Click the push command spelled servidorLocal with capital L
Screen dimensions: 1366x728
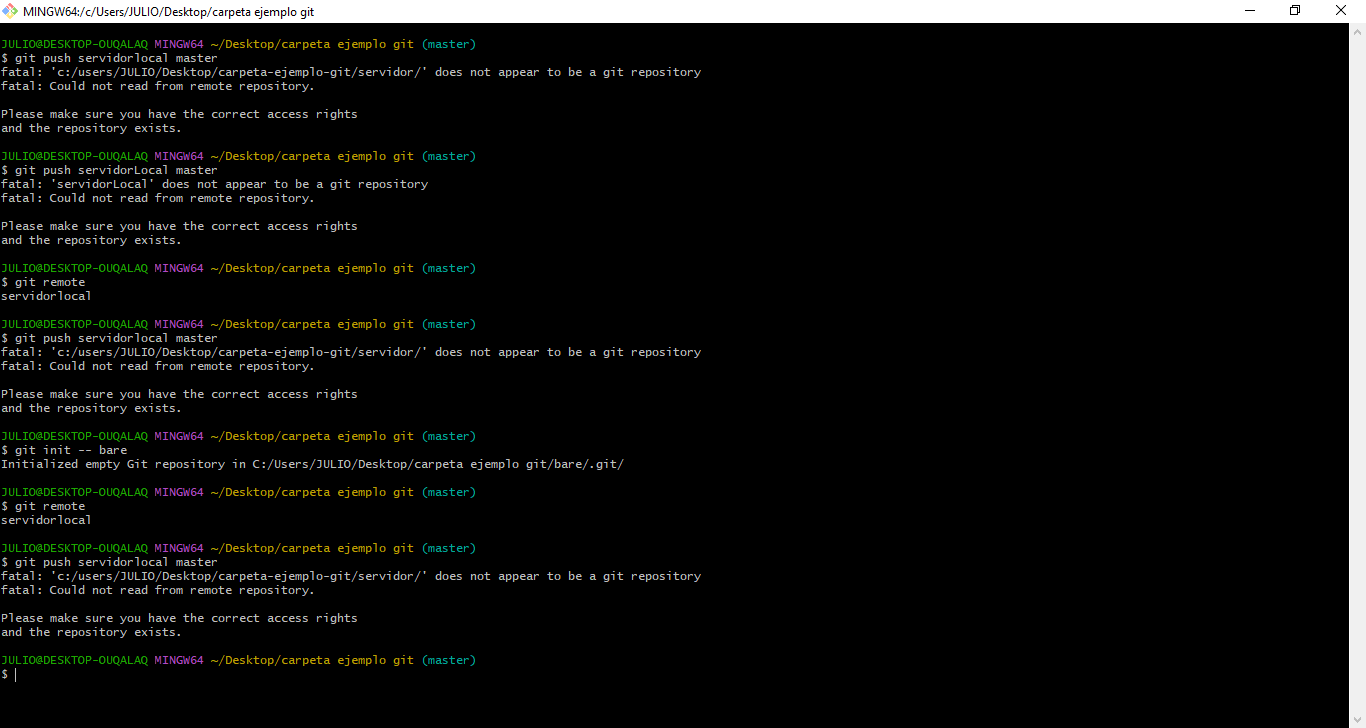(109, 170)
